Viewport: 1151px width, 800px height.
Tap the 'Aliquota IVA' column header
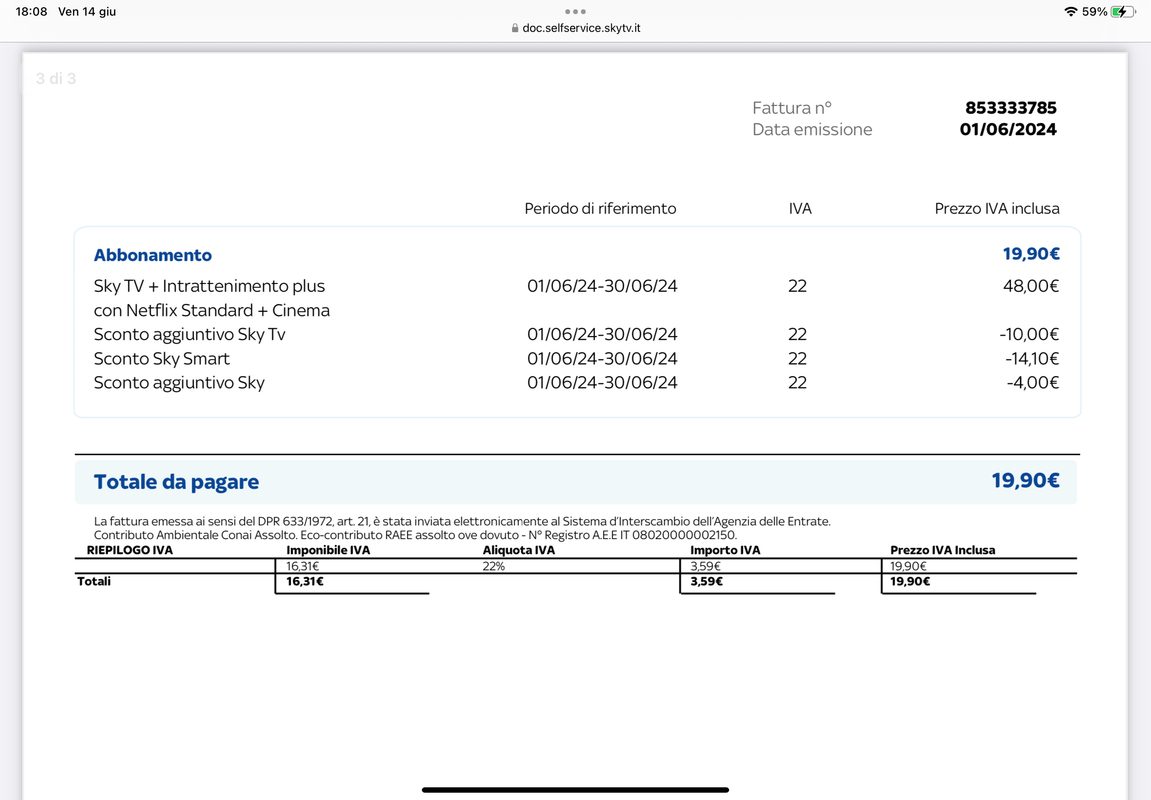(x=519, y=550)
